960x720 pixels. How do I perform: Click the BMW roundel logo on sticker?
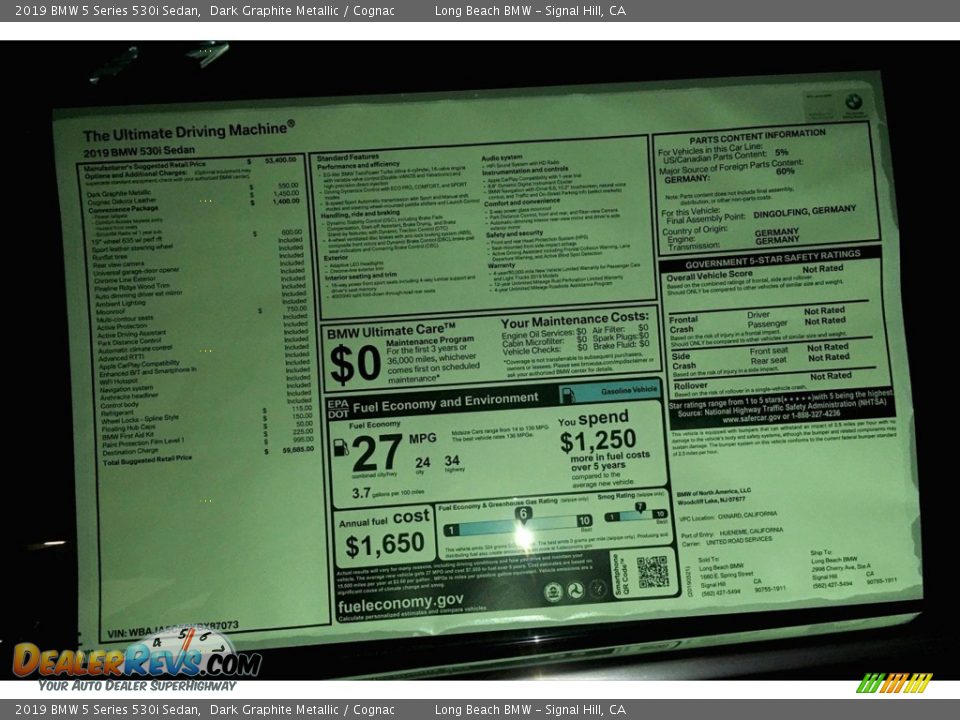click(x=852, y=101)
